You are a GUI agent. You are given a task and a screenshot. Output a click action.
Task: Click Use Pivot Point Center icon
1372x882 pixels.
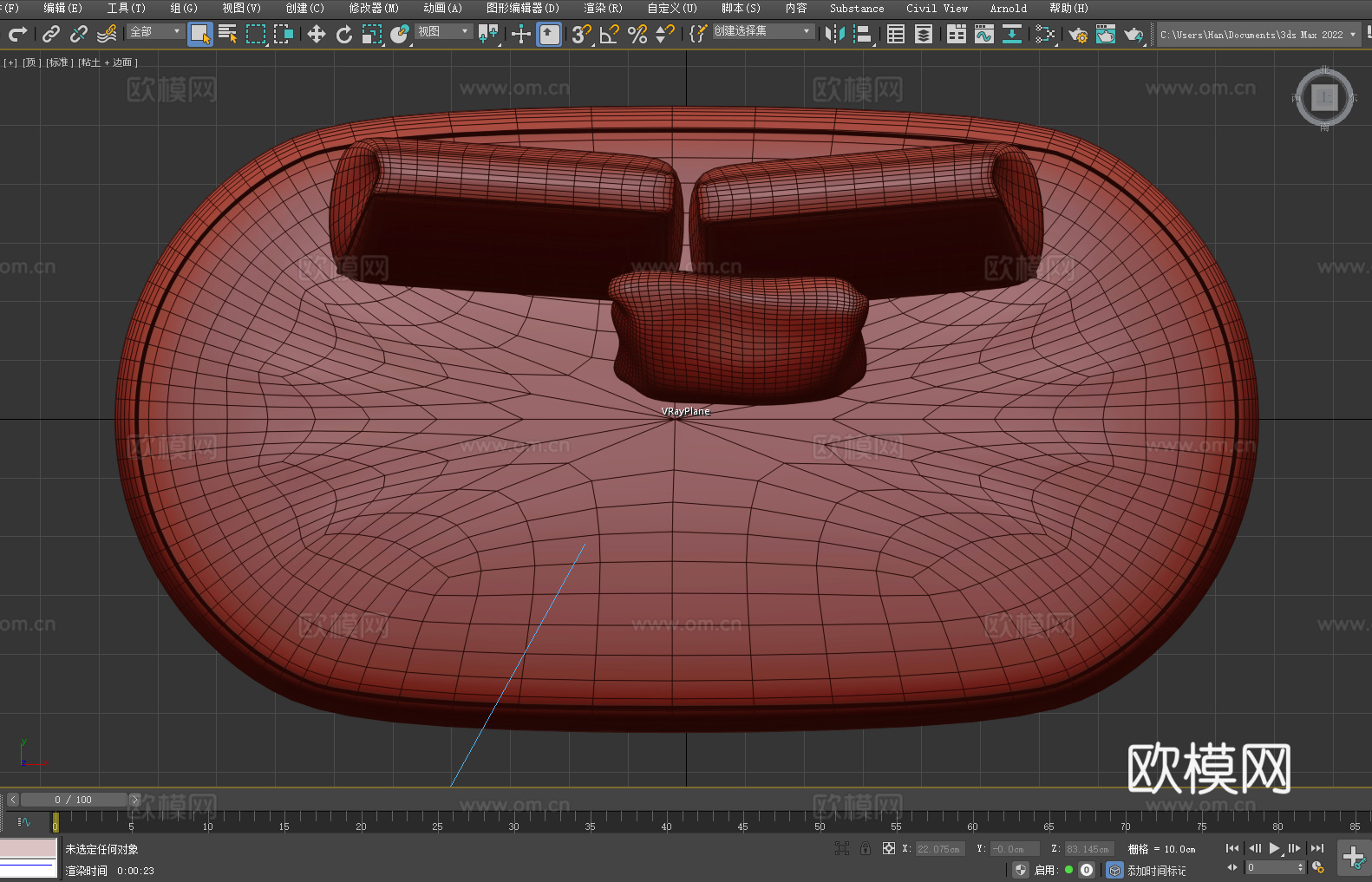point(488,34)
